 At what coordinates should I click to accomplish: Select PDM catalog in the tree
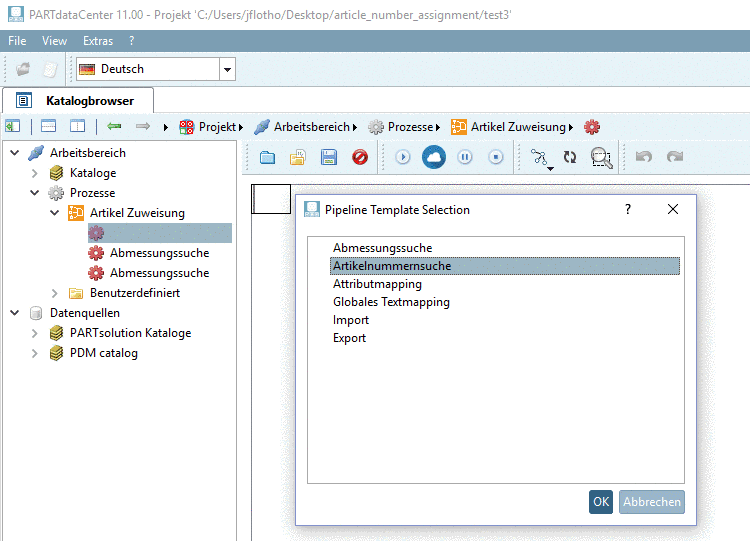point(104,353)
